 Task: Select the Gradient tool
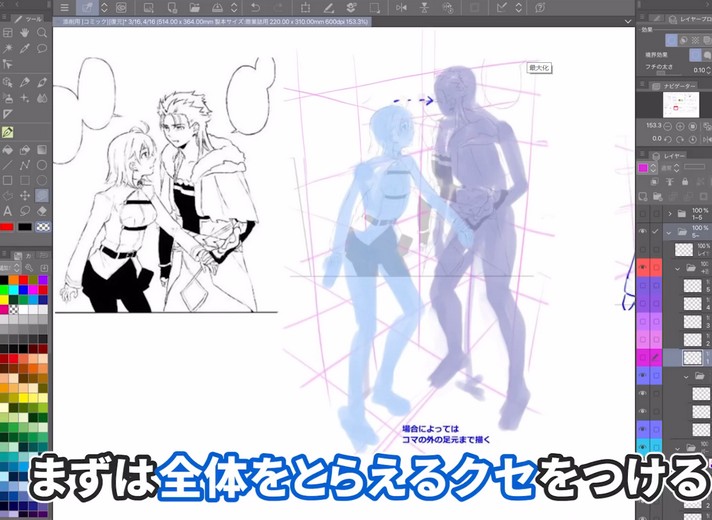pyautogui.click(x=42, y=150)
